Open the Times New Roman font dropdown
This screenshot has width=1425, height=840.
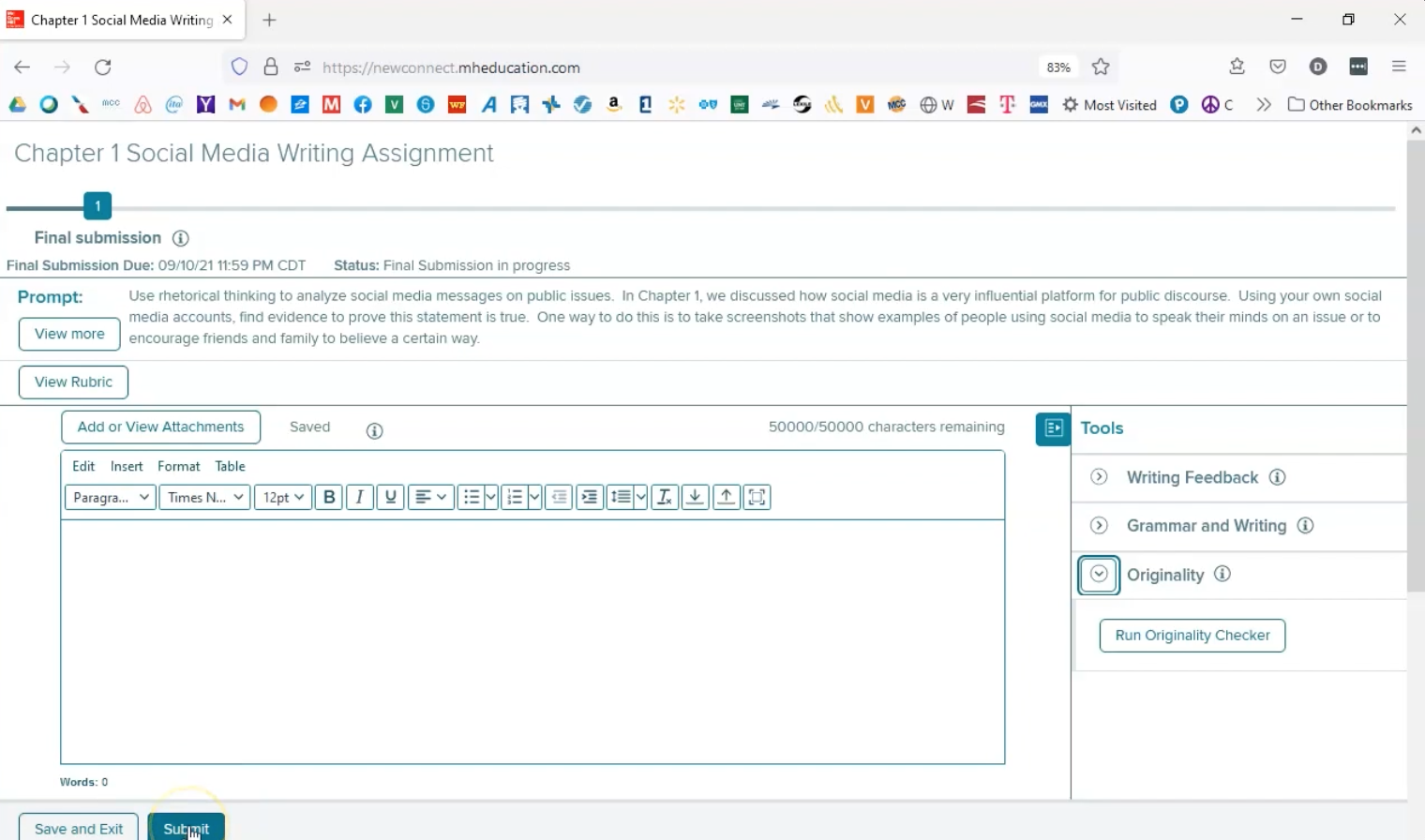click(x=205, y=497)
